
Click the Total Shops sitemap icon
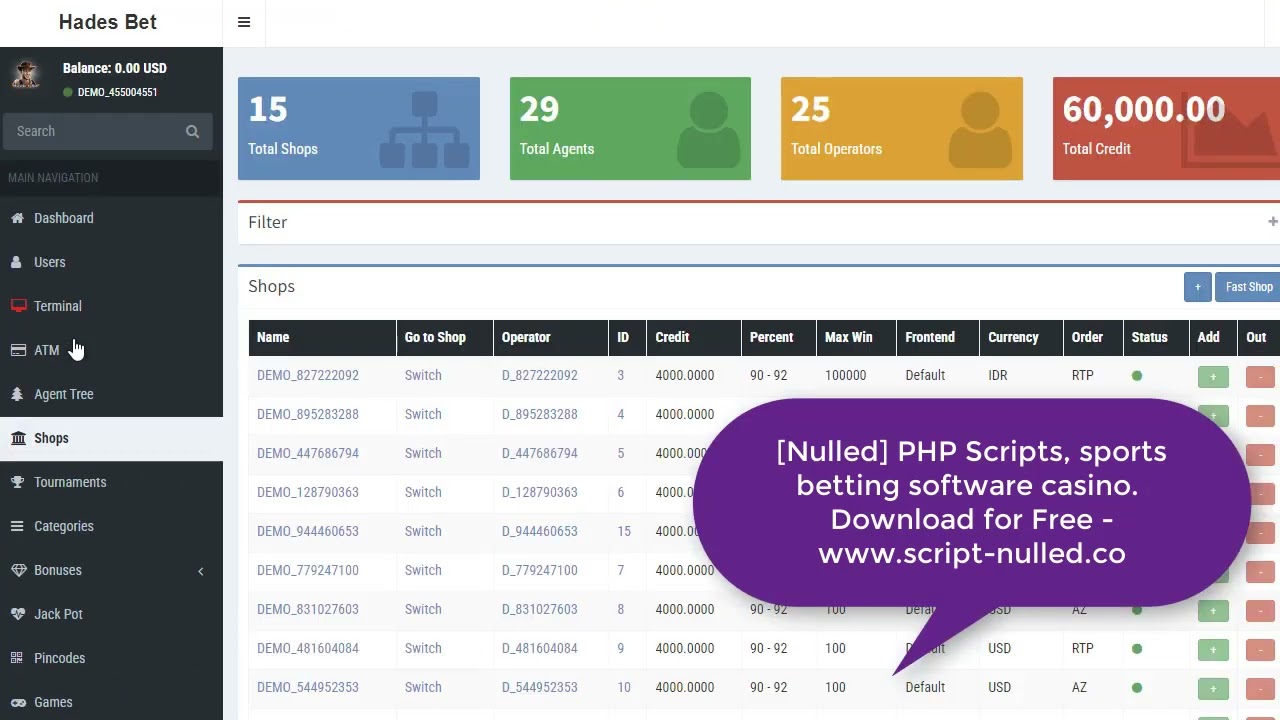point(424,130)
